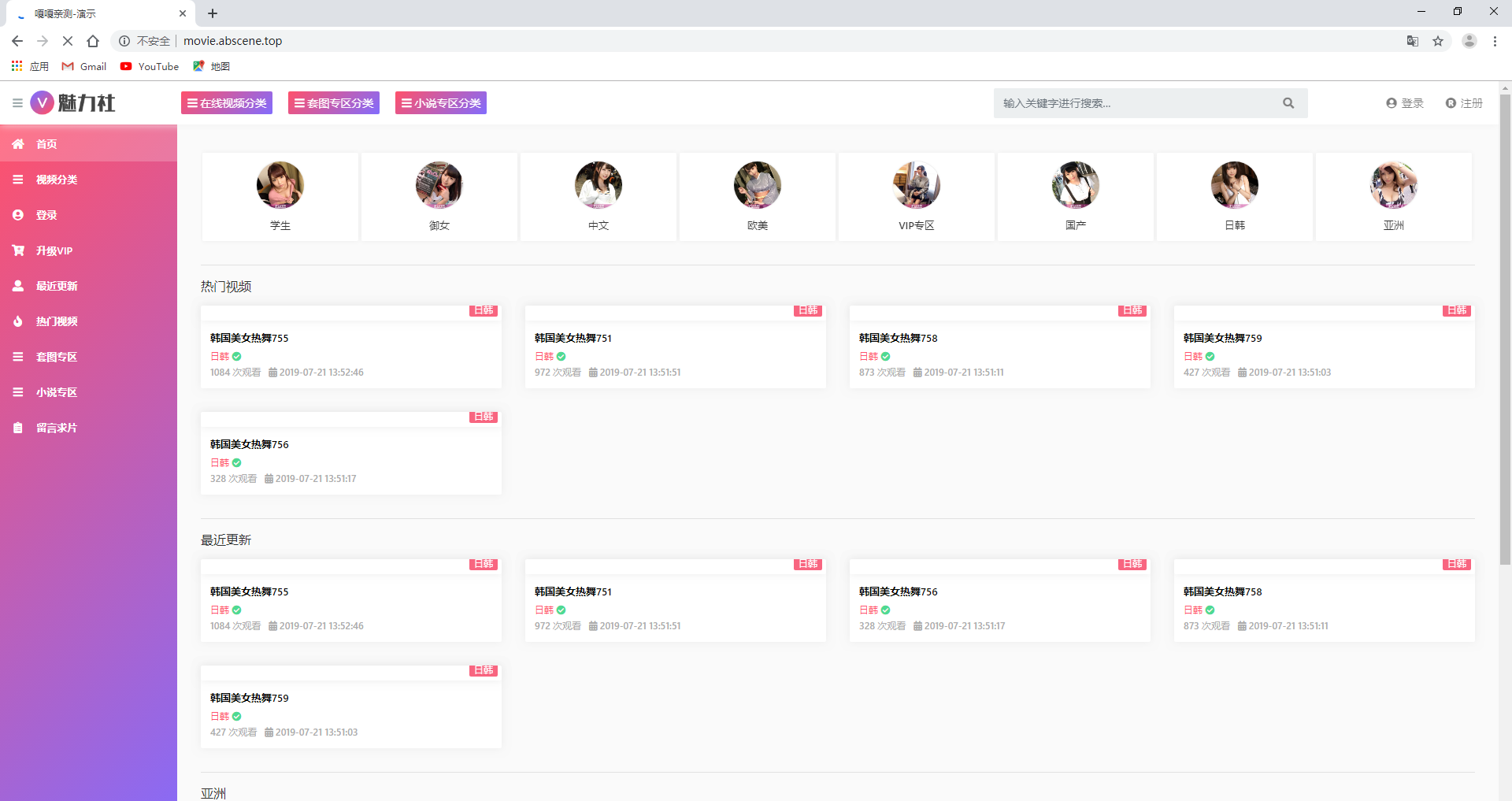This screenshot has width=1512, height=801.
Task: Open the VIP专区 category thumbnail
Action: coord(916,186)
